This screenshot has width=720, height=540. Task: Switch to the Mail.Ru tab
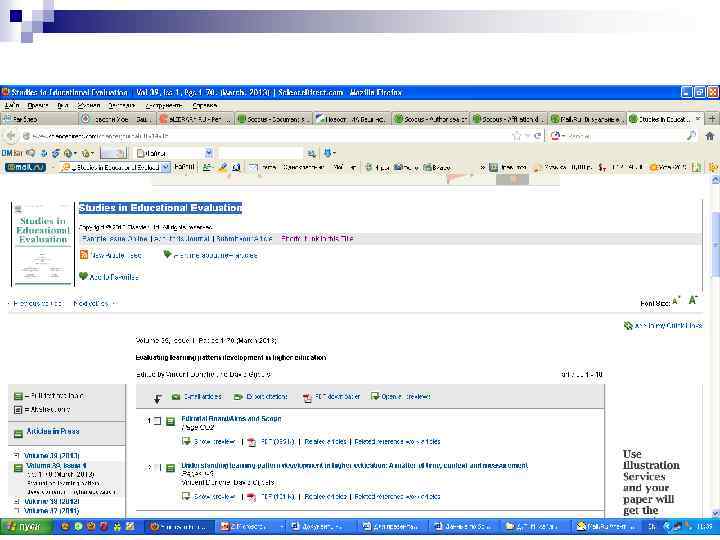(586, 119)
